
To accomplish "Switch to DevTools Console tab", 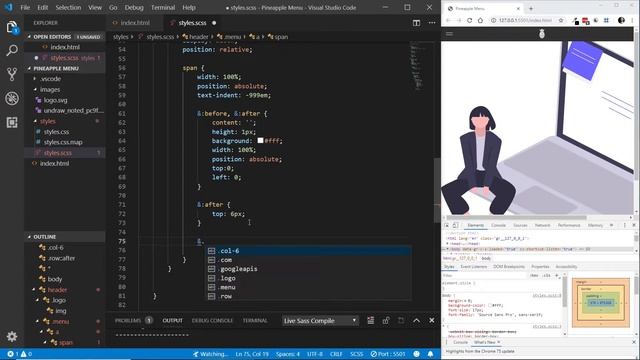I will pyautogui.click(x=498, y=225).
